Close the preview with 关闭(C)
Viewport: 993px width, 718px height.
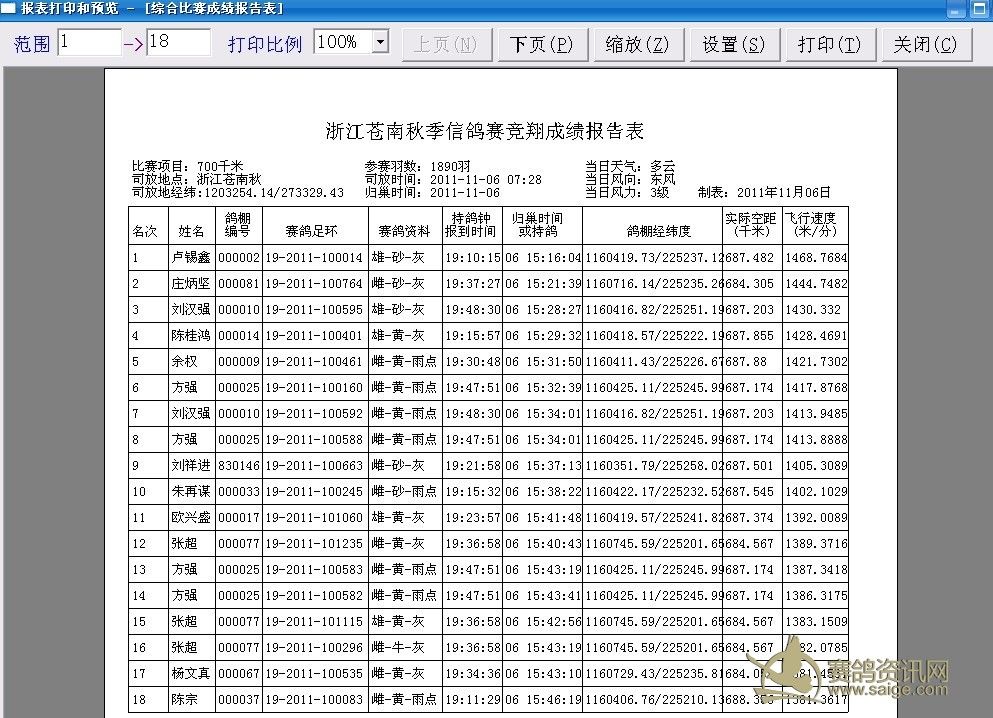926,44
